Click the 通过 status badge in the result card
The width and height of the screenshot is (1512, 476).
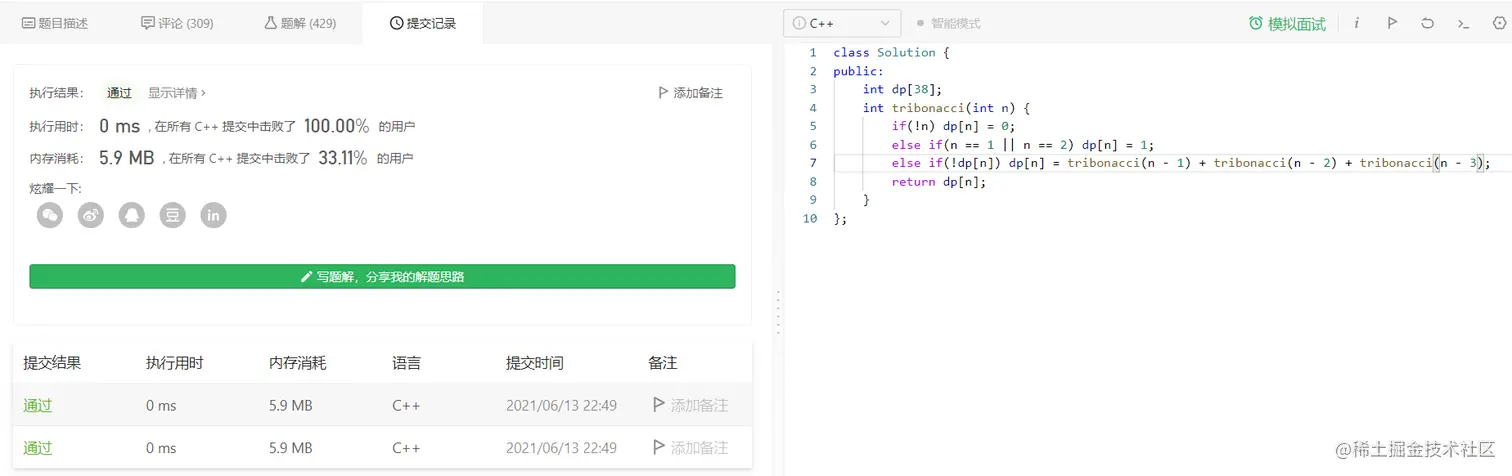coord(119,93)
